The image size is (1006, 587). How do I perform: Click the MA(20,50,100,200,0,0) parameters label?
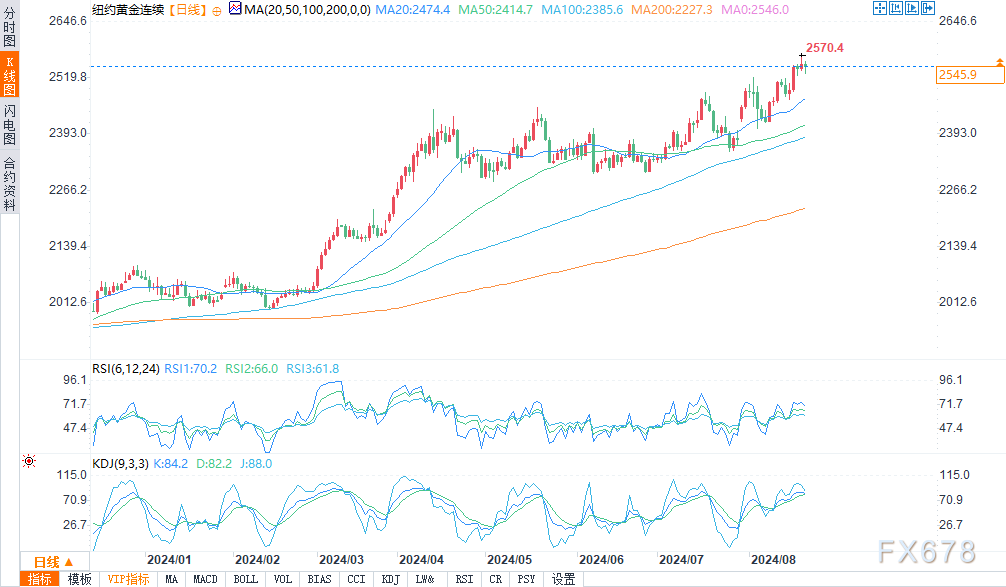(x=307, y=10)
